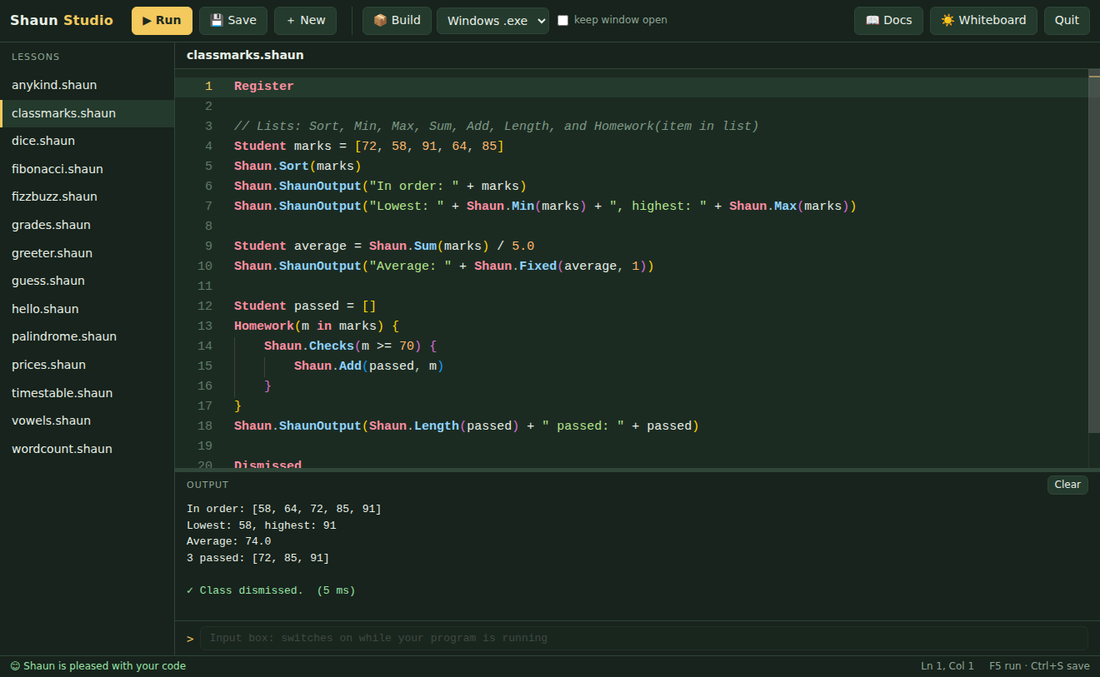Viewport: 1100px width, 677px height.
Task: Click output line "Average: 74.0"
Action: point(229,542)
